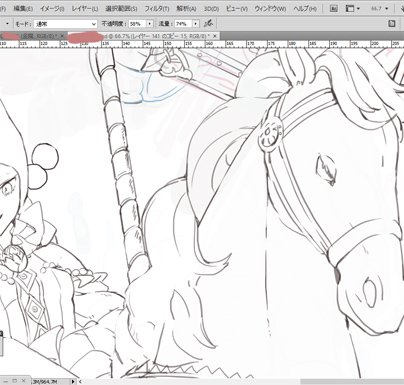Image resolution: width=404 pixels, height=385 pixels.
Task: Open the 3D menu
Action: (x=211, y=9)
